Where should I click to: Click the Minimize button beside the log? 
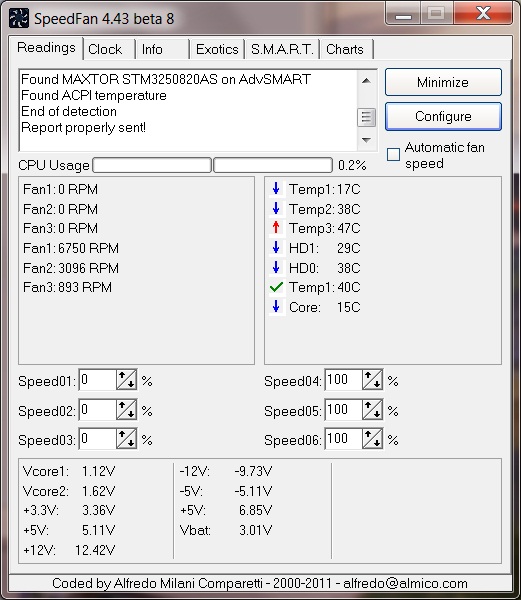443,82
